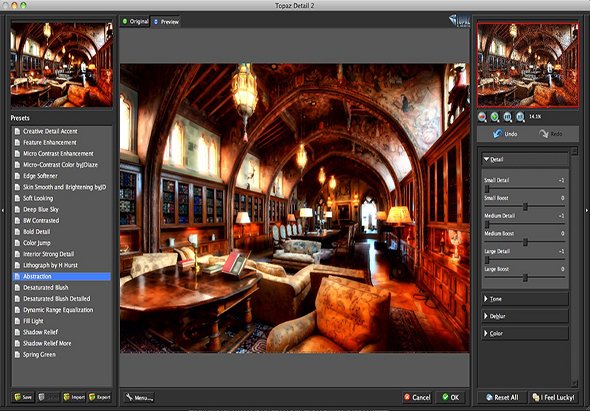Expand the Color section
The width and height of the screenshot is (590, 411).
(x=525, y=333)
